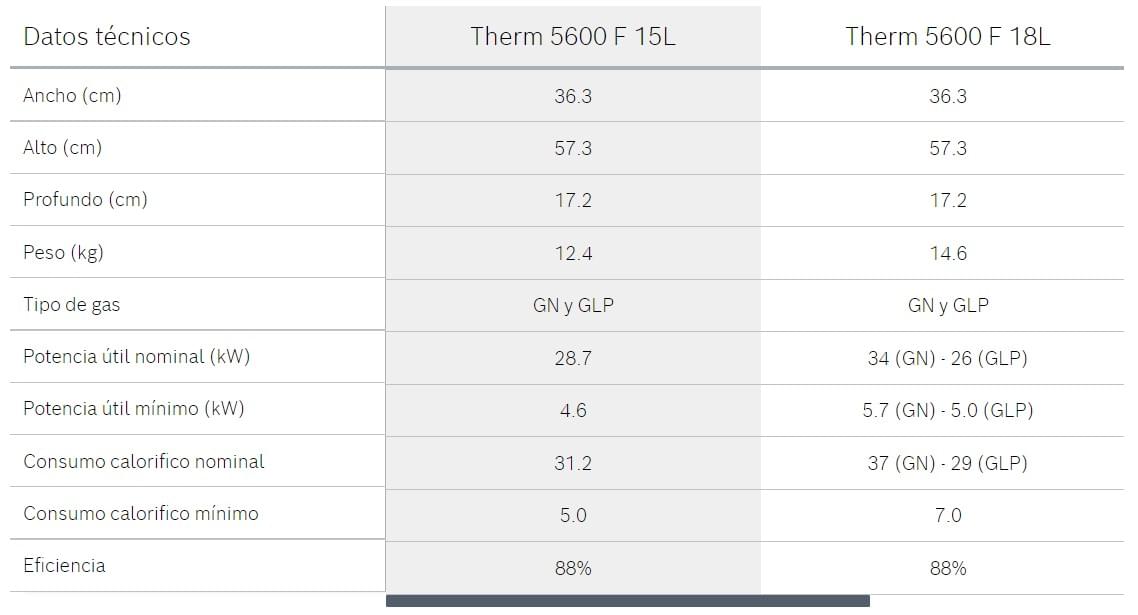Select the Consumo calorifico mínimo label
1138x615 pixels.
coord(141,514)
